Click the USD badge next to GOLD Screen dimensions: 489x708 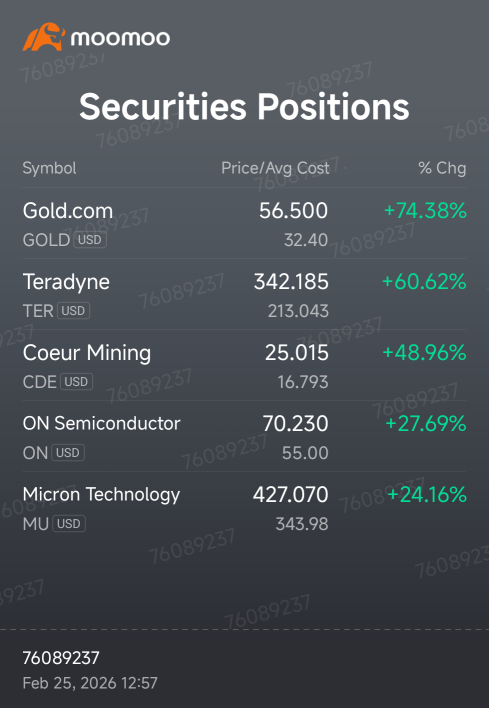[x=90, y=240]
